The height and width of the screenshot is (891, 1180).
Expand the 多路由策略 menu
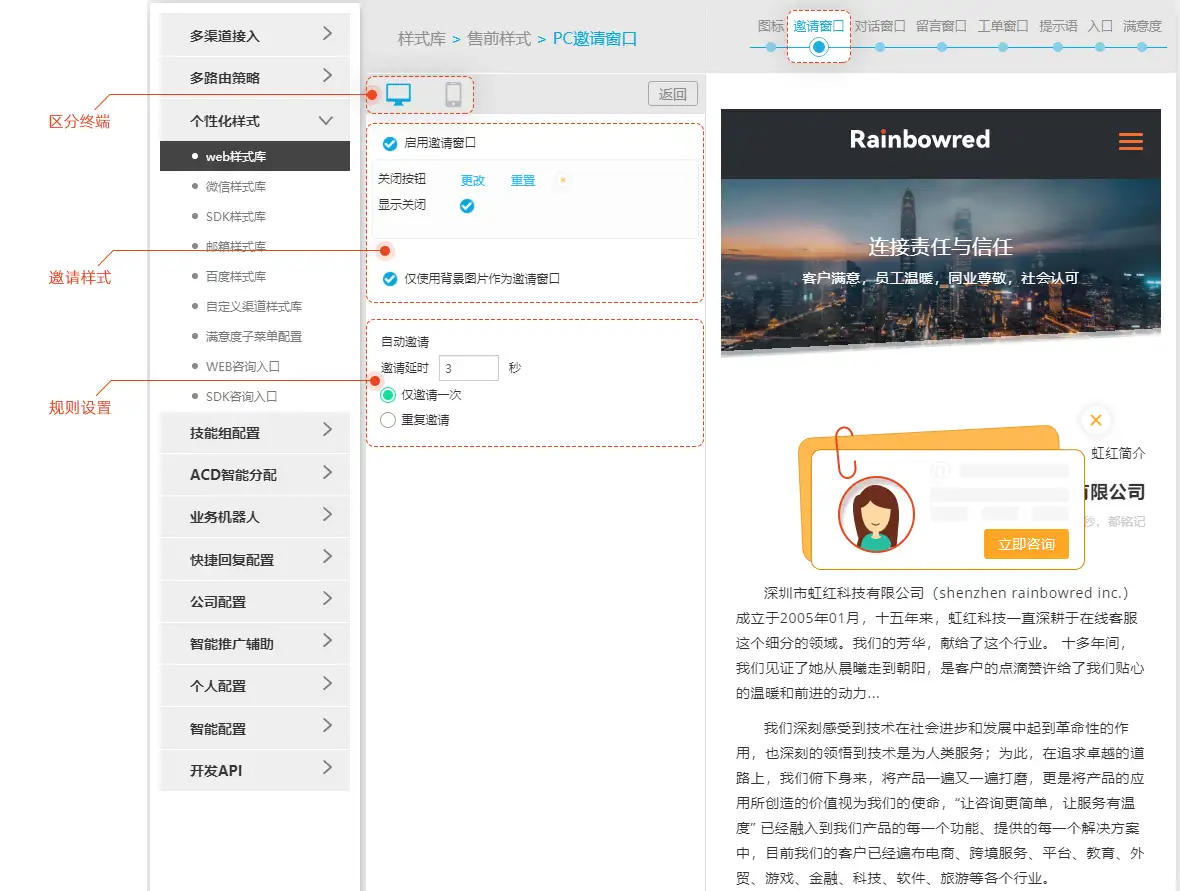click(255, 77)
